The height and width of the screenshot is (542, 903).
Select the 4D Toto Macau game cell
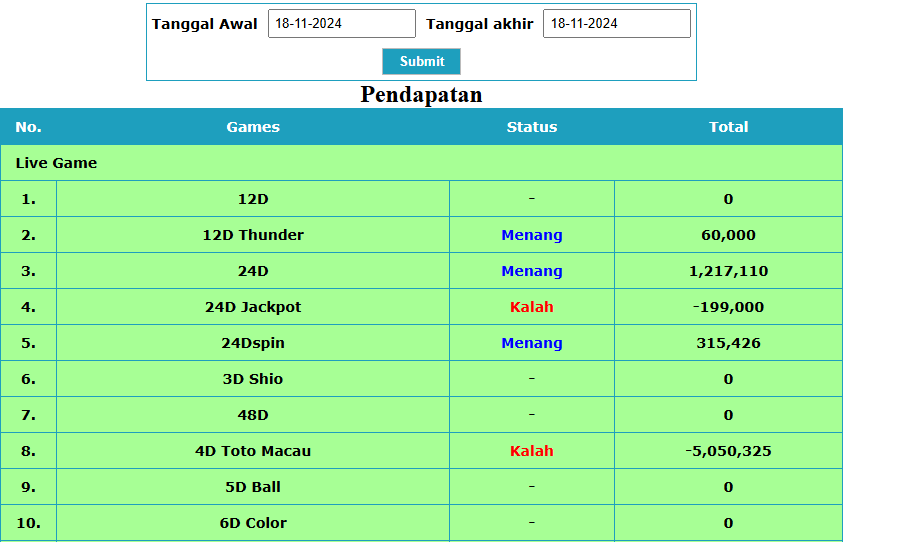253,451
